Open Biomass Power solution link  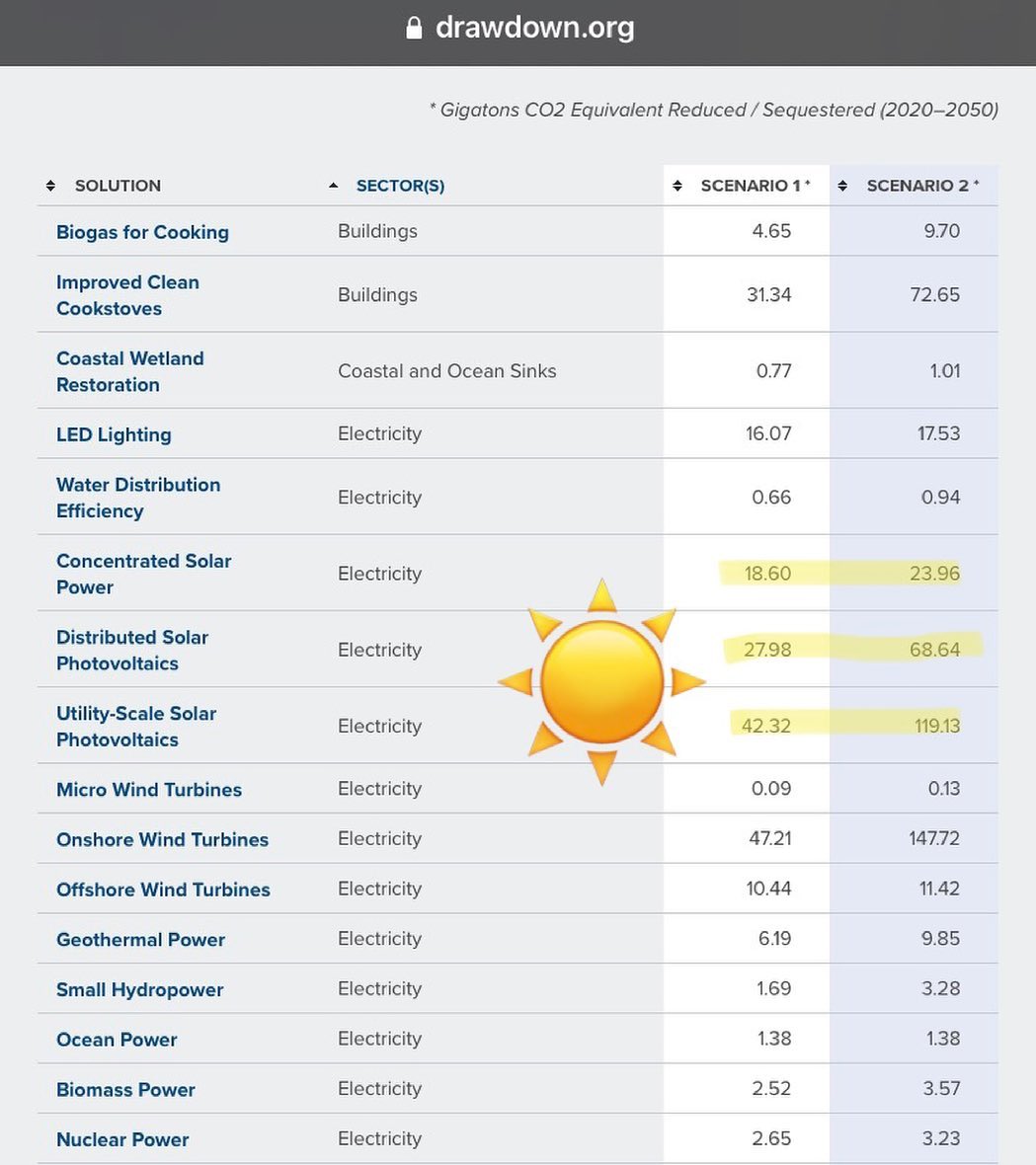click(x=125, y=1089)
